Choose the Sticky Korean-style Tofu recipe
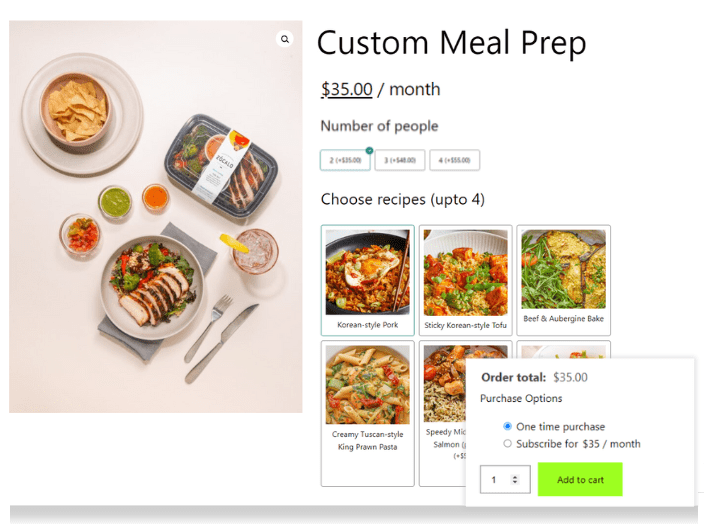This screenshot has width=708, height=524. coord(466,280)
